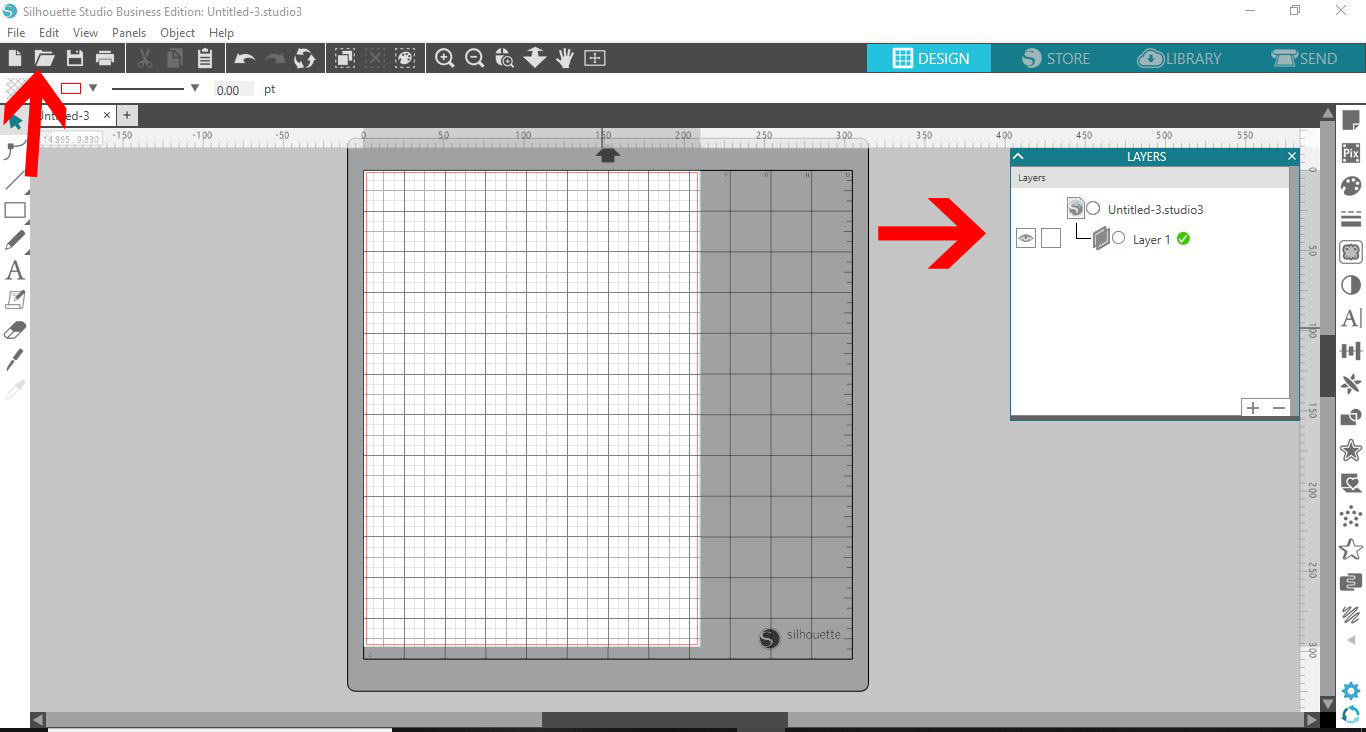Select the Rectangle drawing tool
The image size is (1366, 732).
pos(15,210)
